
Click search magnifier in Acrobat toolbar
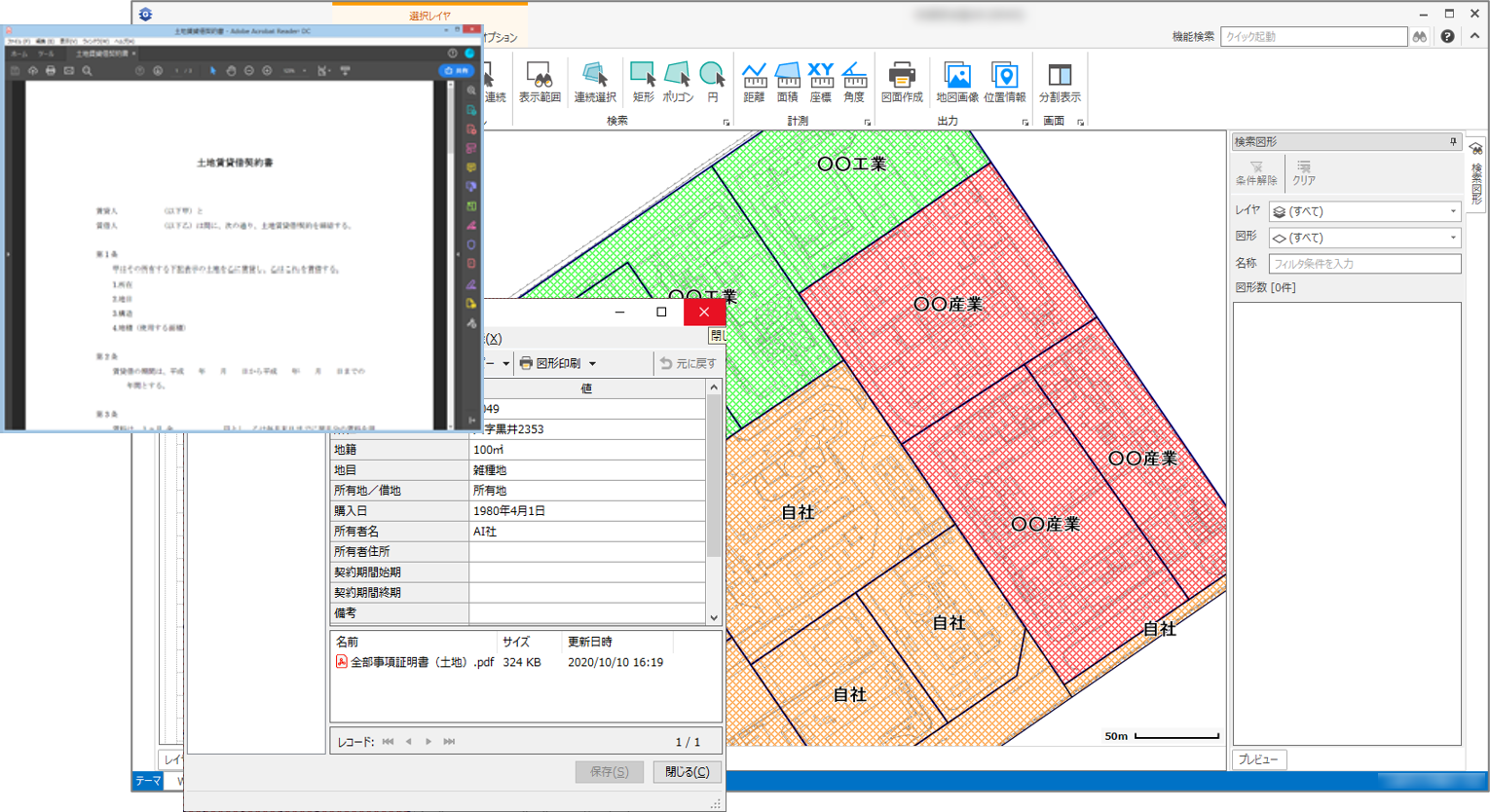click(x=87, y=71)
